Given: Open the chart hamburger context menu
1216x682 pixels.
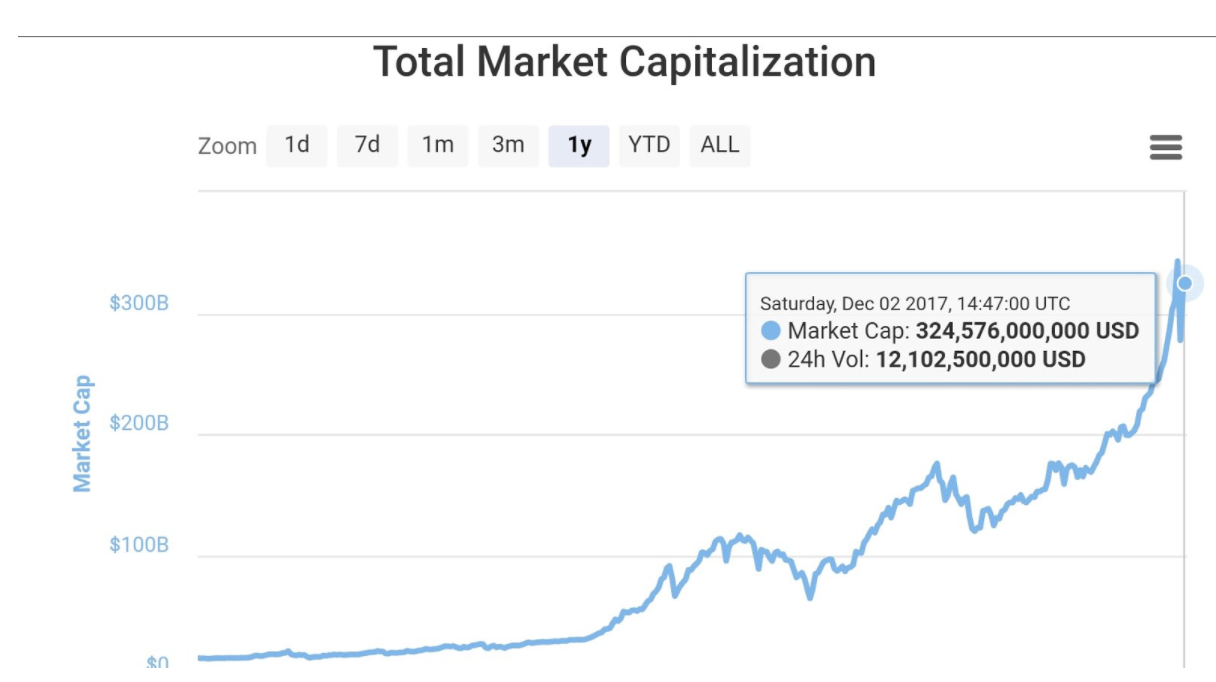Looking at the screenshot, I should click(x=1166, y=147).
